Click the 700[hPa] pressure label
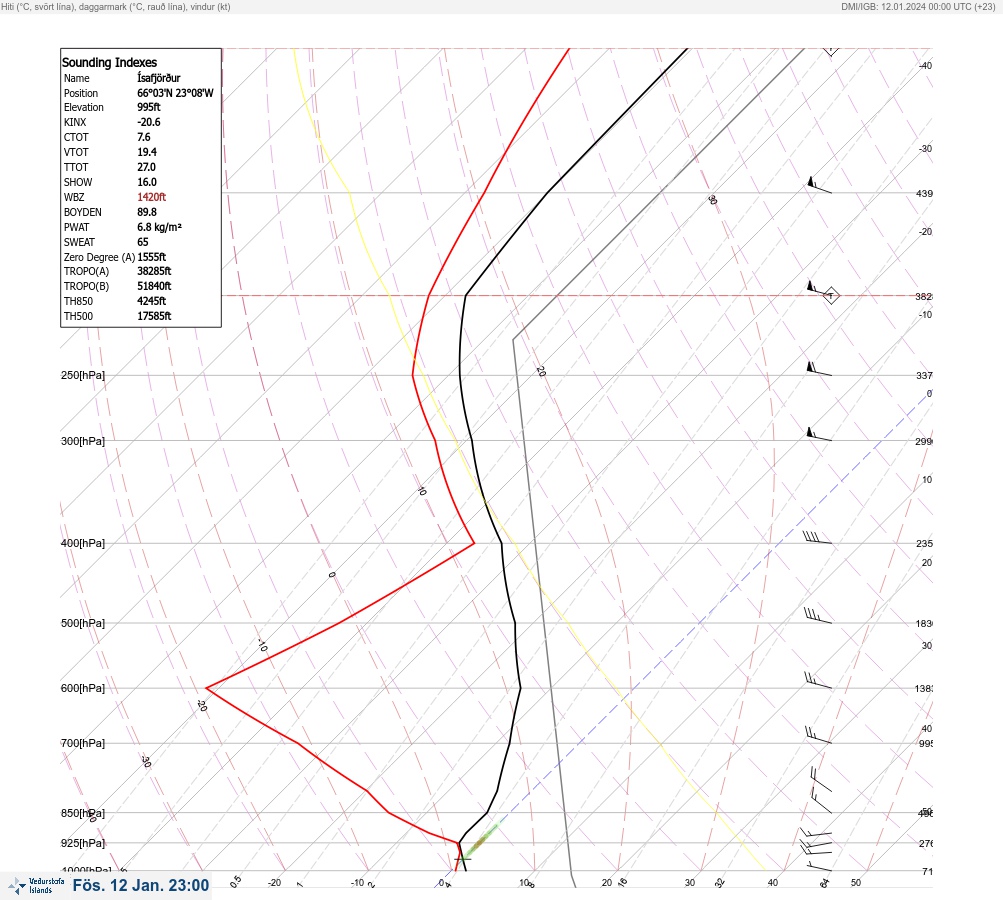Image resolution: width=1003 pixels, height=900 pixels. (x=83, y=743)
